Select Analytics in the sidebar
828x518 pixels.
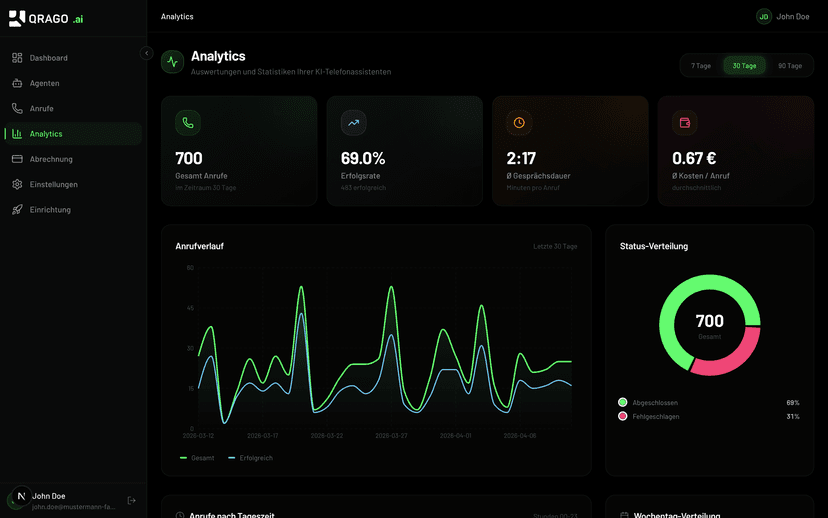(x=73, y=134)
